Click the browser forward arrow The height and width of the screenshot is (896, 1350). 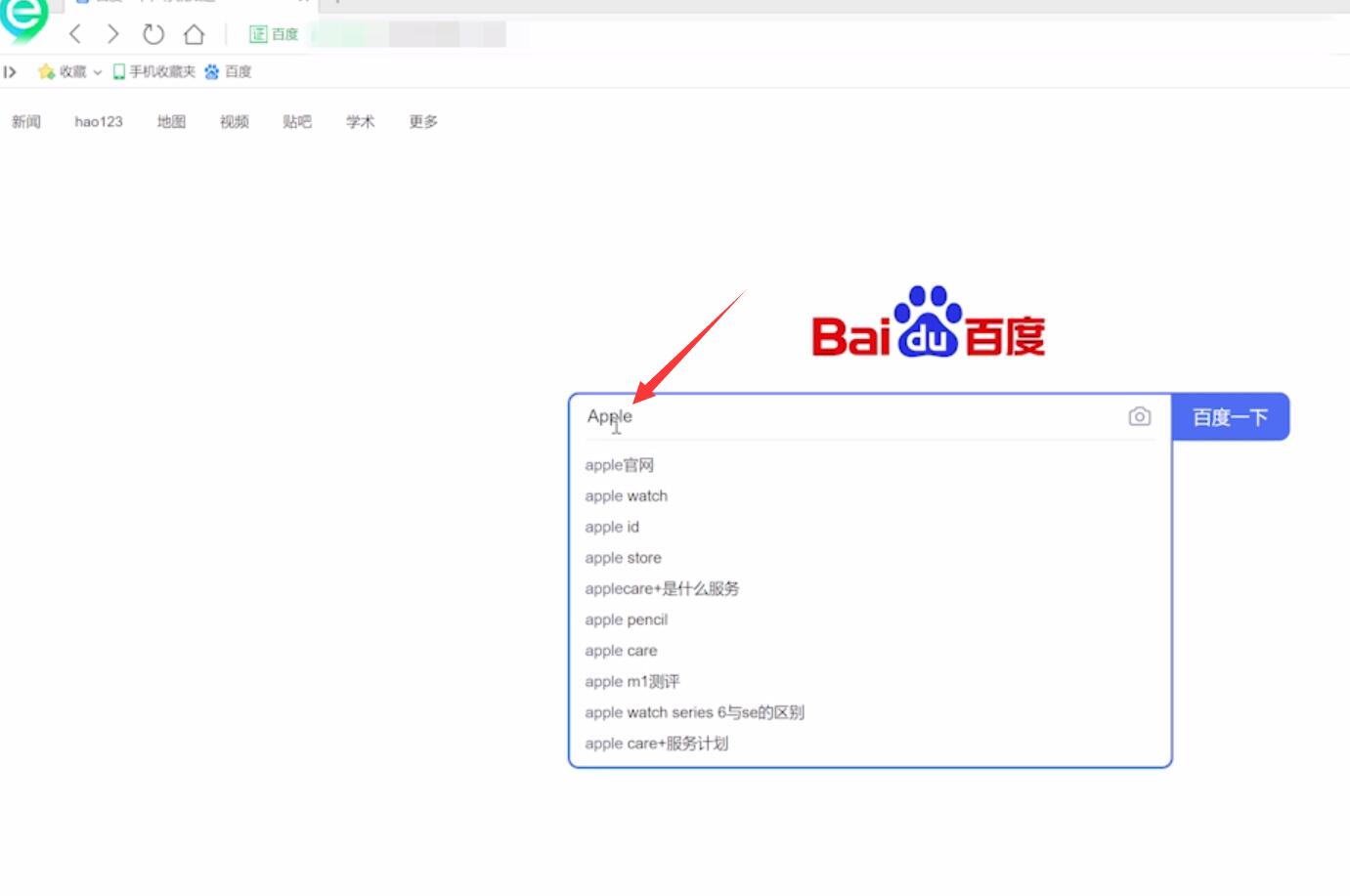tap(113, 34)
